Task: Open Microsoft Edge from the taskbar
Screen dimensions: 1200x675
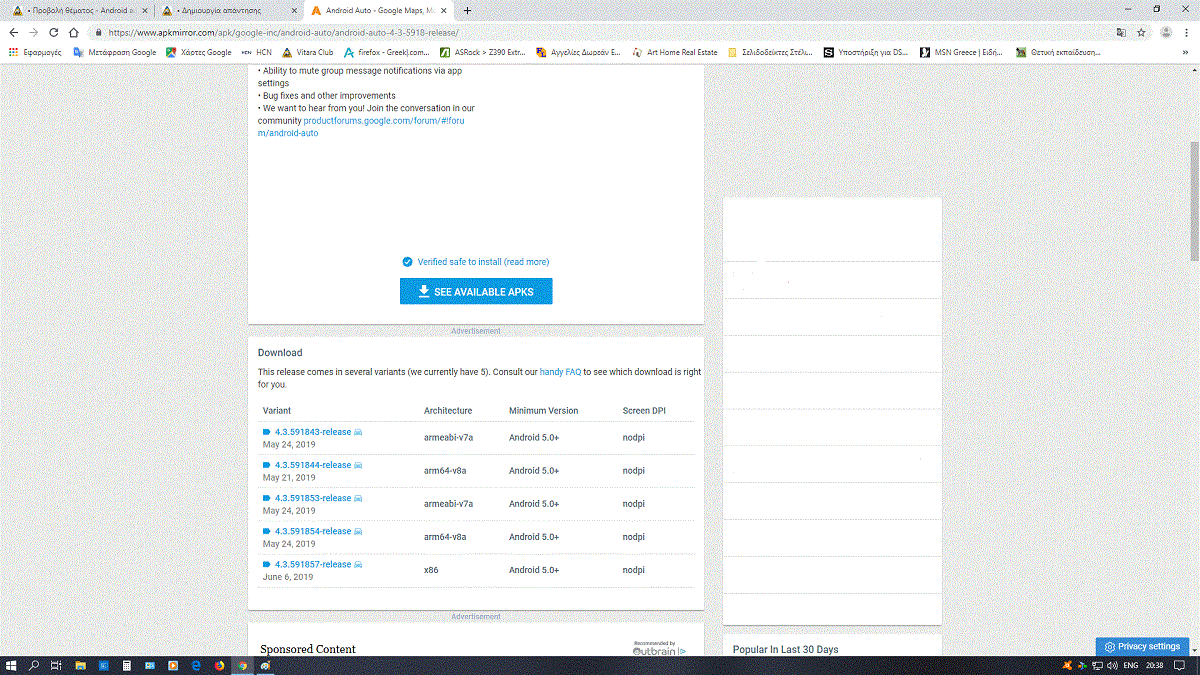Action: pyautogui.click(x=196, y=665)
